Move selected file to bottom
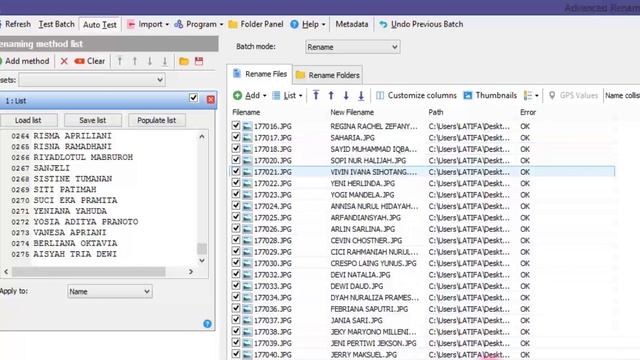Viewport: 640px width, 360px height. [361, 96]
